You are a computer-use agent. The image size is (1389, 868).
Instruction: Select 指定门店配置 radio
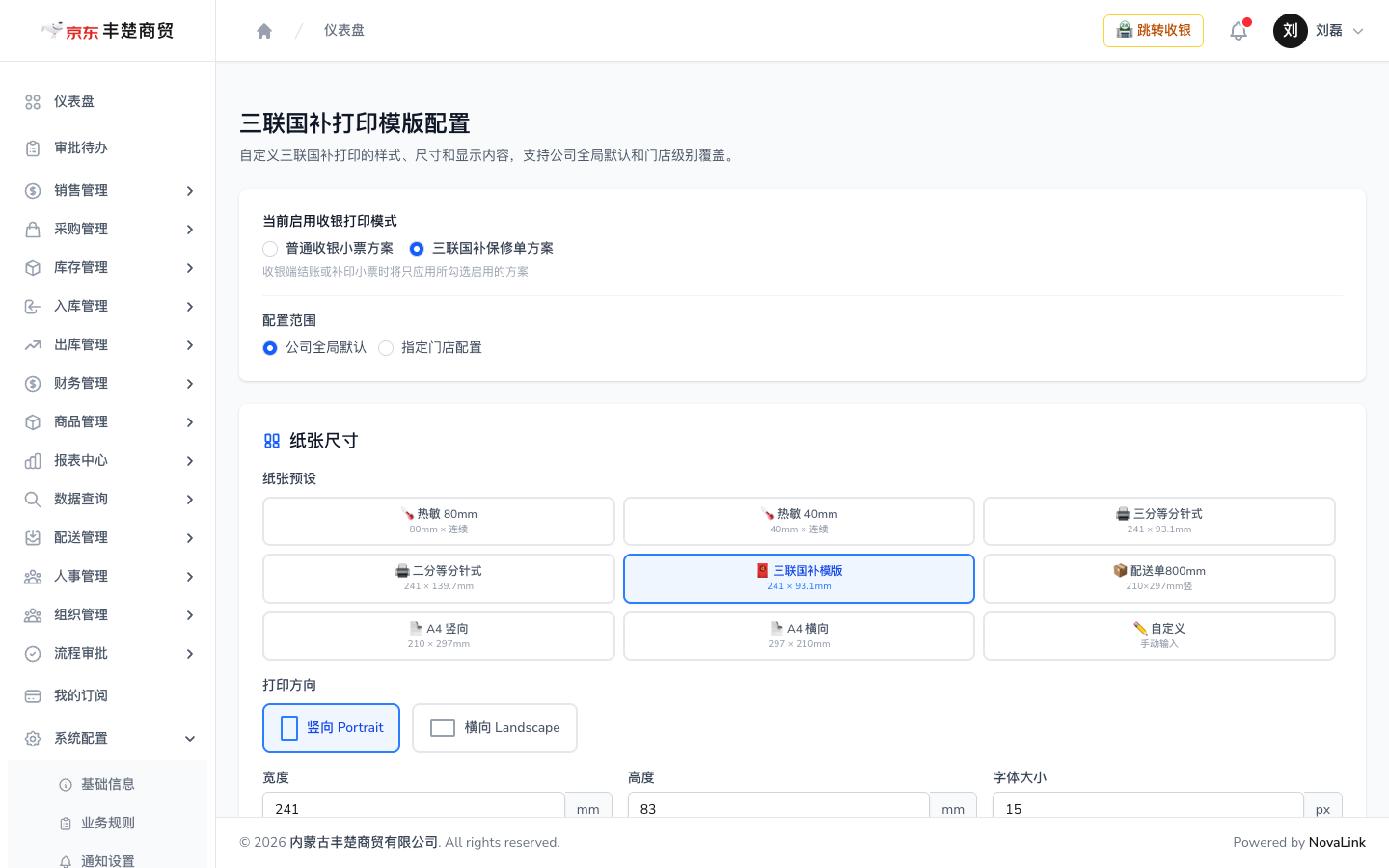point(386,348)
